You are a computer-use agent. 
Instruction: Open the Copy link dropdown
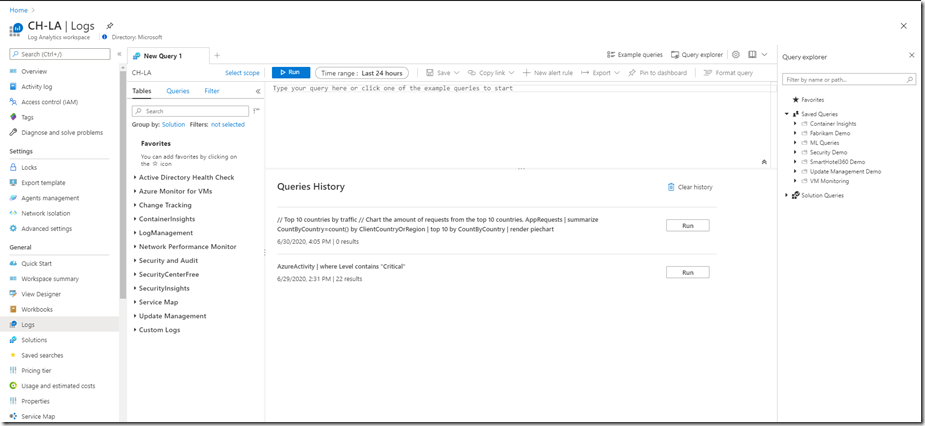click(x=491, y=73)
